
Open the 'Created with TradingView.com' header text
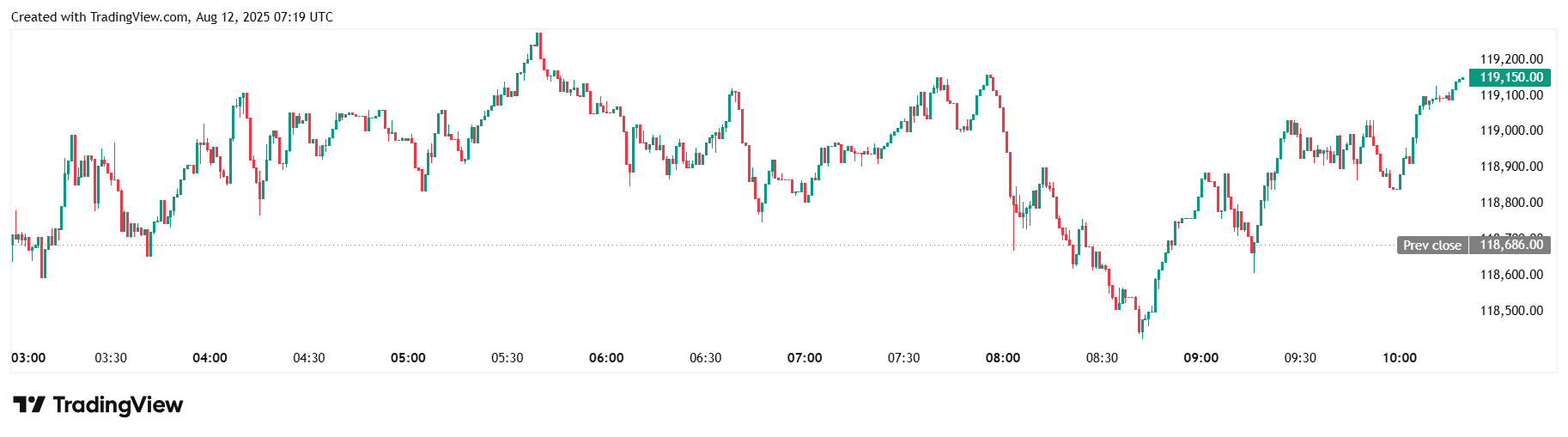172,17
